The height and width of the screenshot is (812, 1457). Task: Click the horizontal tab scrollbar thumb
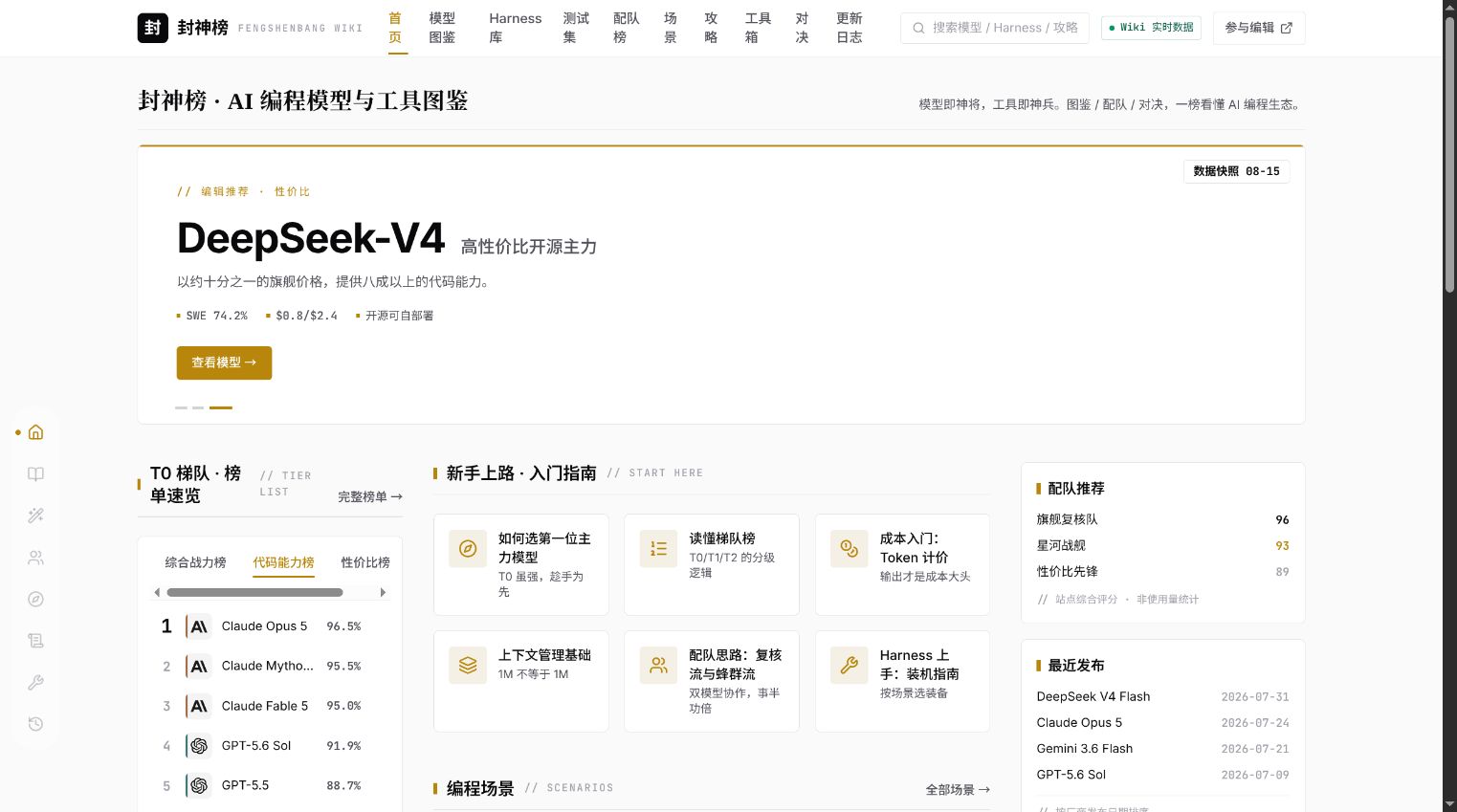coord(254,593)
